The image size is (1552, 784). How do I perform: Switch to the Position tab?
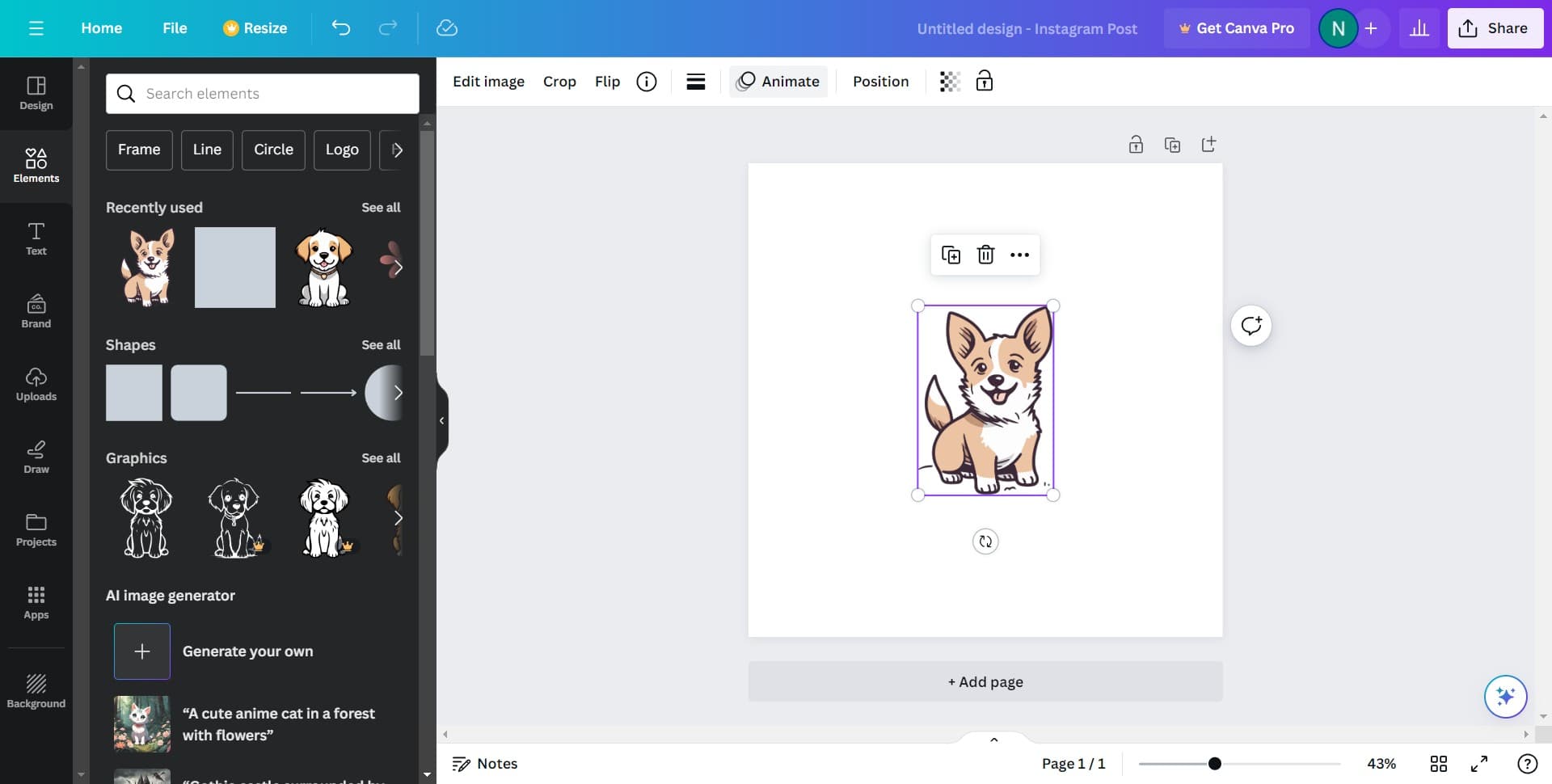880,81
